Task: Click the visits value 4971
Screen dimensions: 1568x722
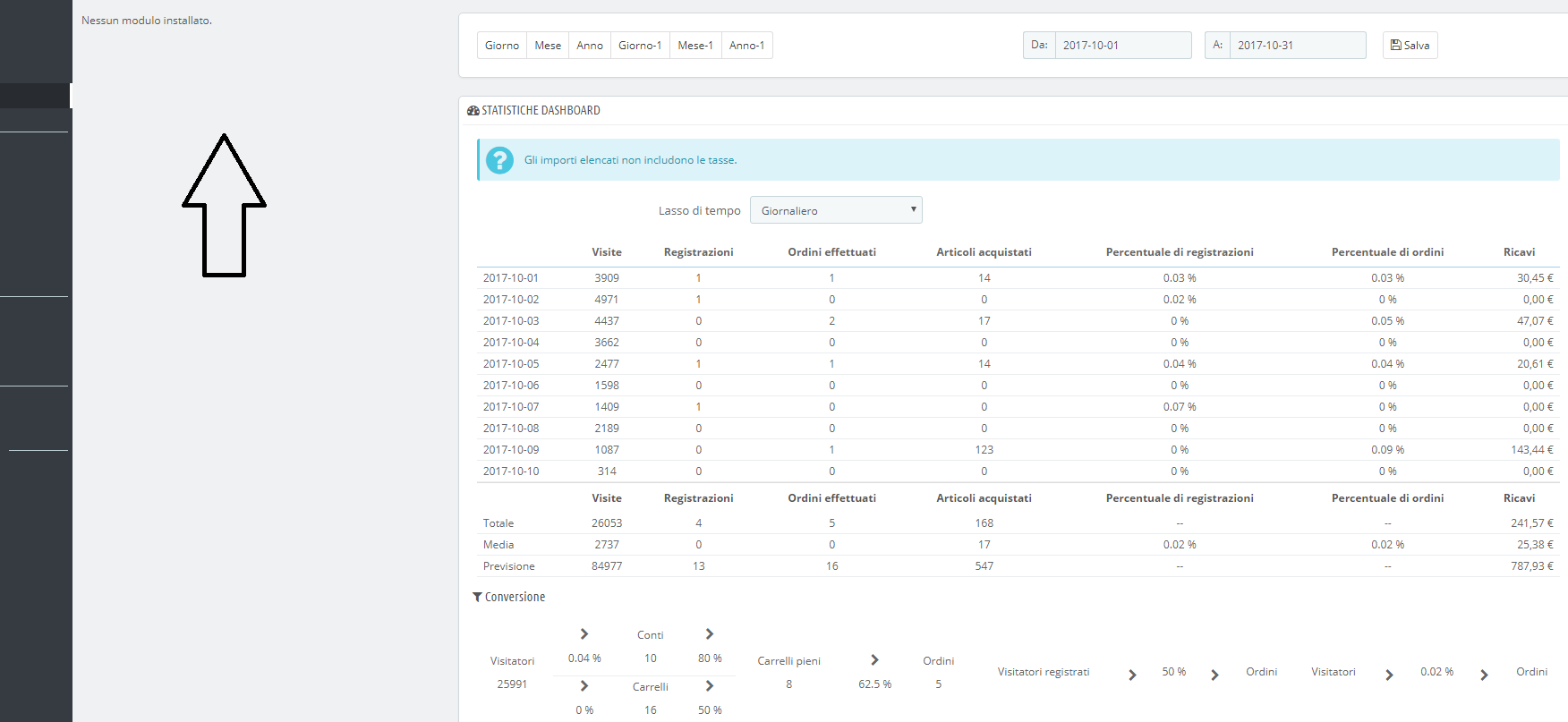Action: [x=607, y=300]
